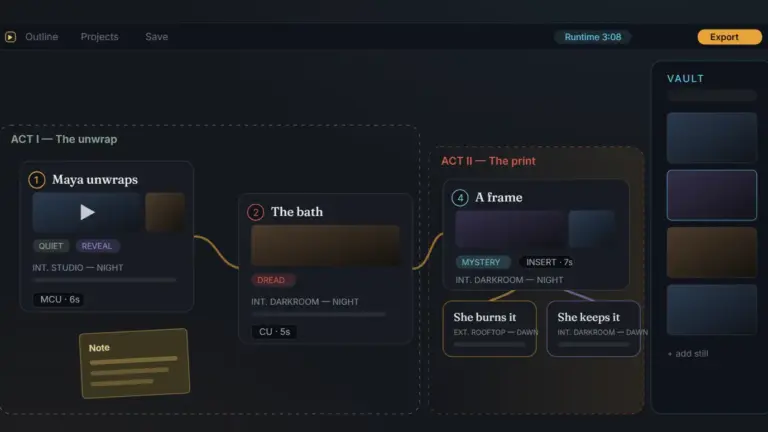Select scene number 2 circle badge
This screenshot has height=432, width=768.
255,212
